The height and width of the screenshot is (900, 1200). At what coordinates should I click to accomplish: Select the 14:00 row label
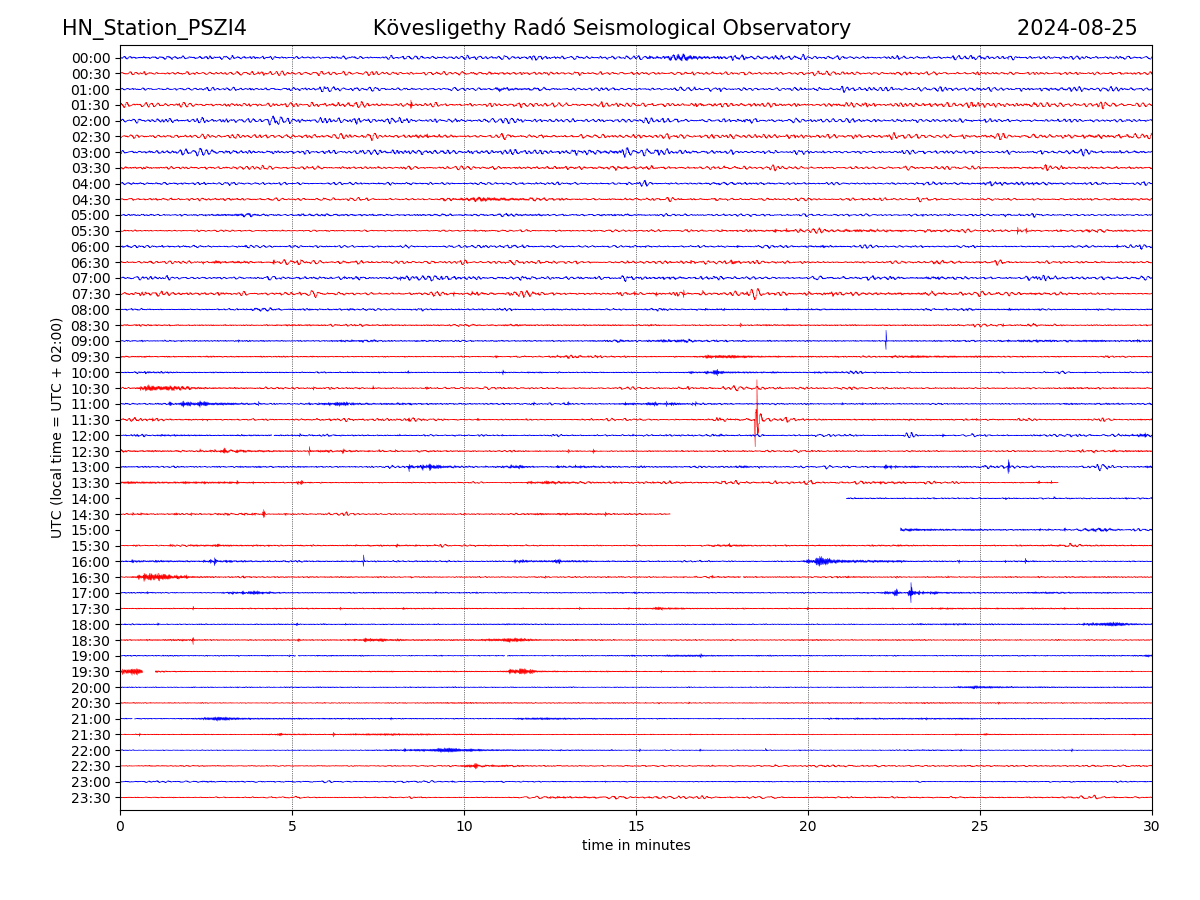click(x=91, y=499)
